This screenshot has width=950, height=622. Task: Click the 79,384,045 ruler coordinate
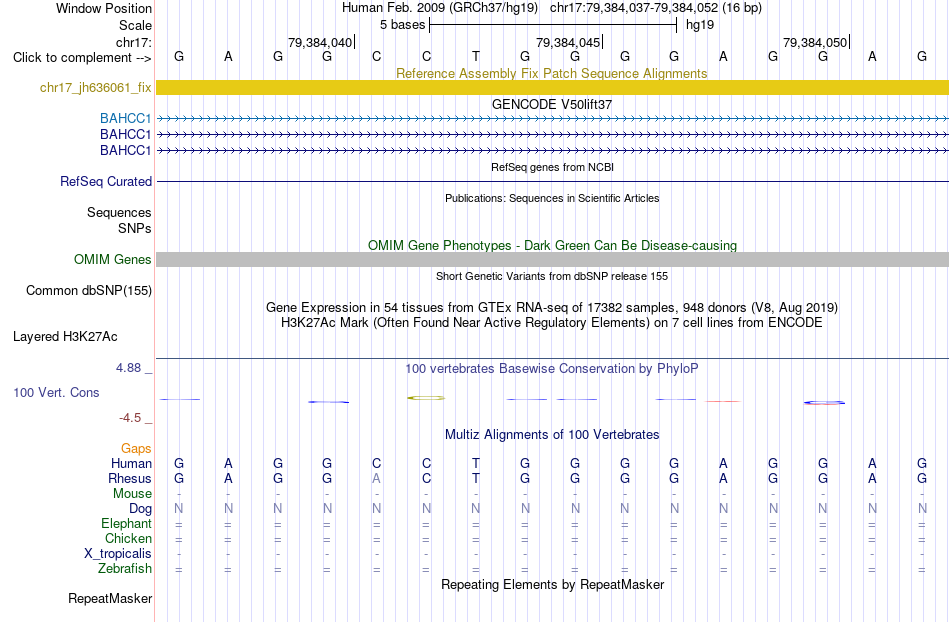click(568, 42)
